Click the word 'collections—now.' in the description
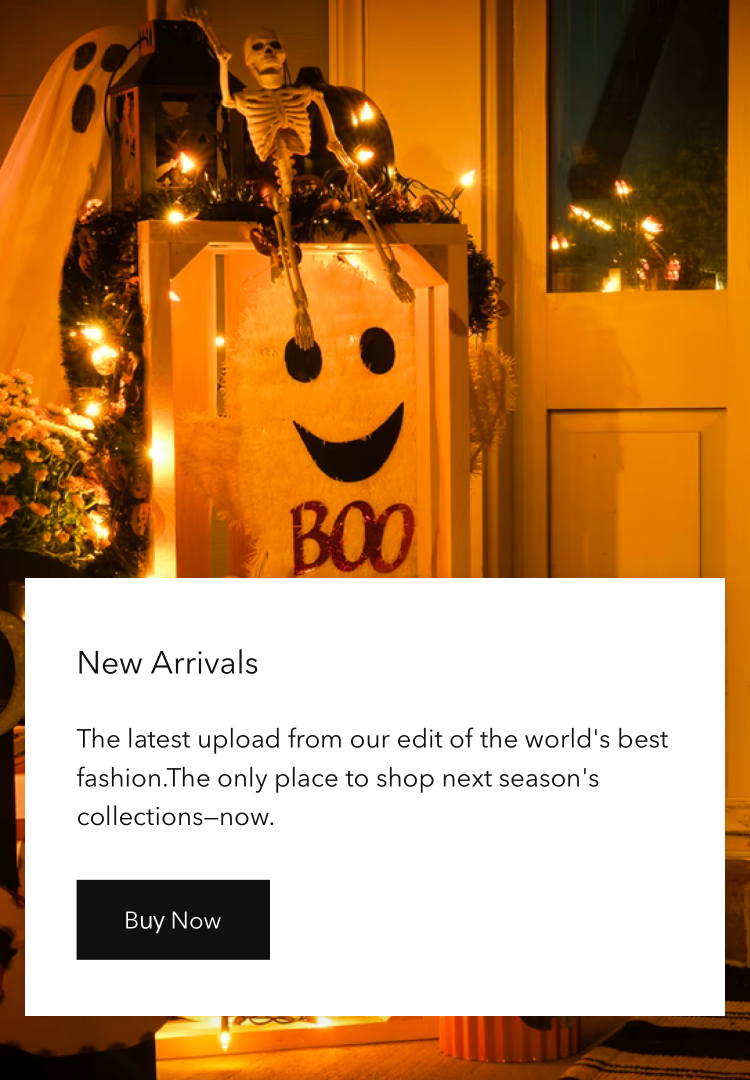Image resolution: width=750 pixels, height=1080 pixels. (x=176, y=817)
